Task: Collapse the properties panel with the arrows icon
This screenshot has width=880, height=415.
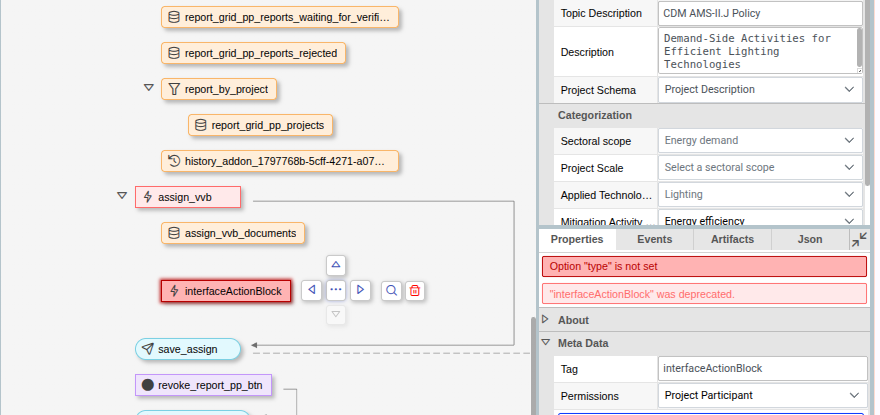Action: tap(859, 240)
